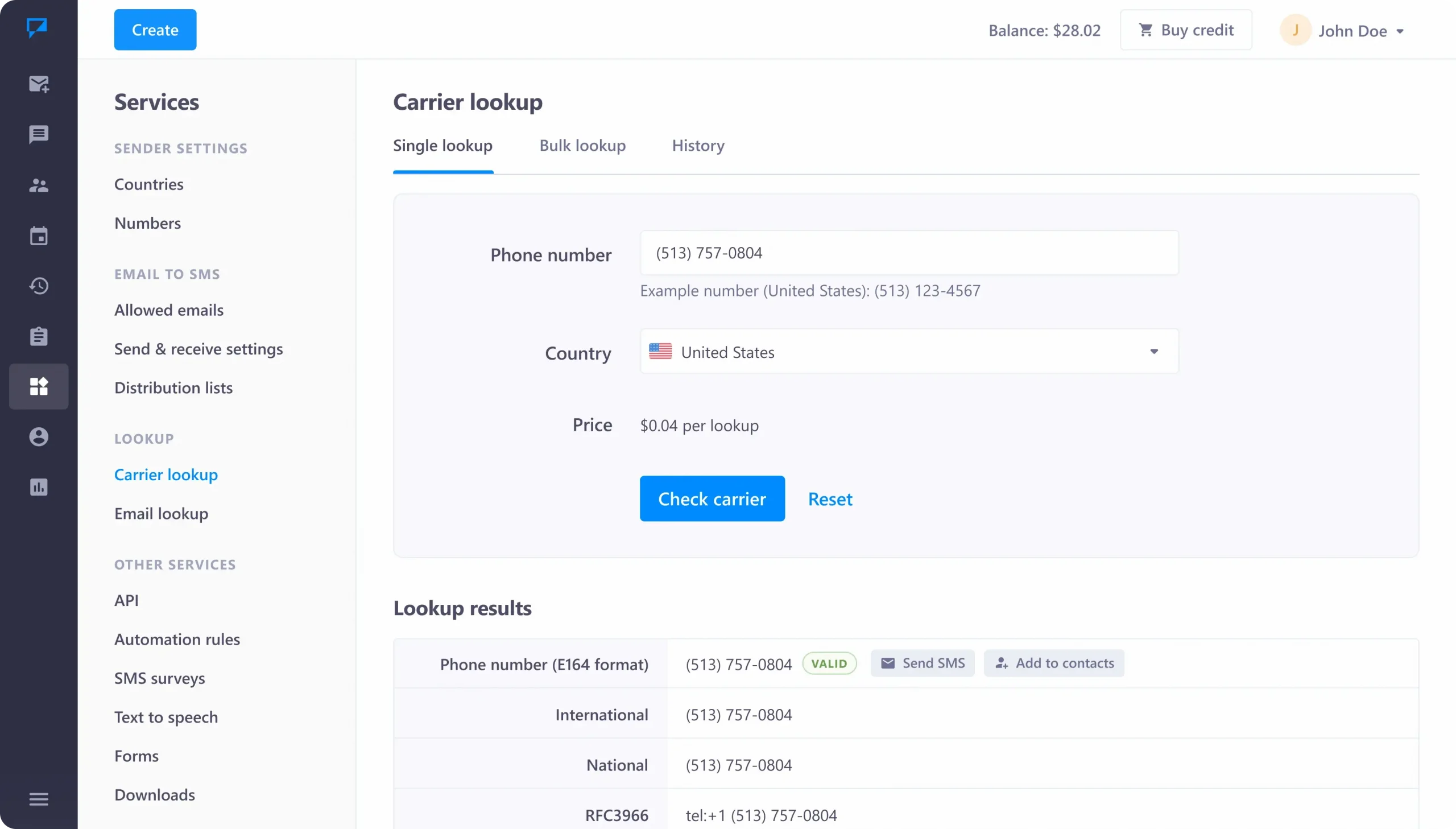Open Allowed emails

[x=168, y=310]
